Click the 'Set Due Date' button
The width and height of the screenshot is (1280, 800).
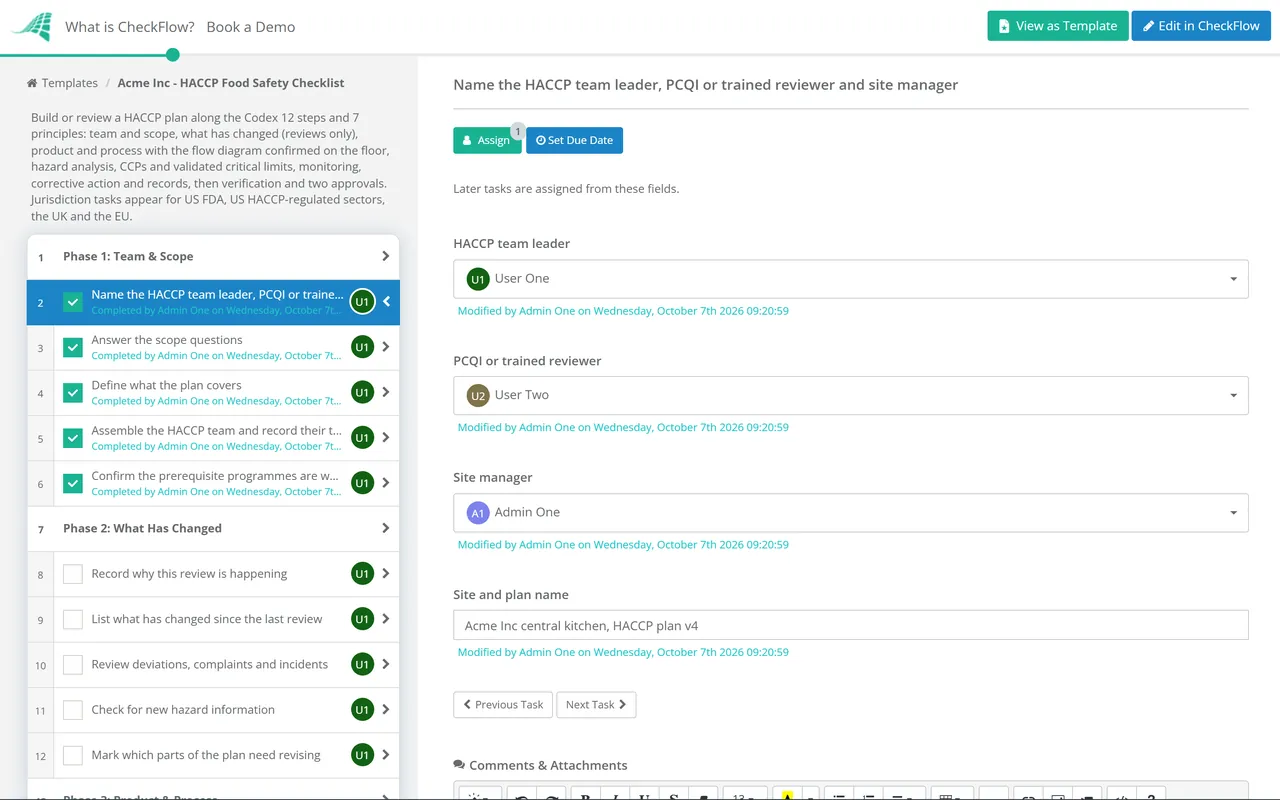(574, 140)
